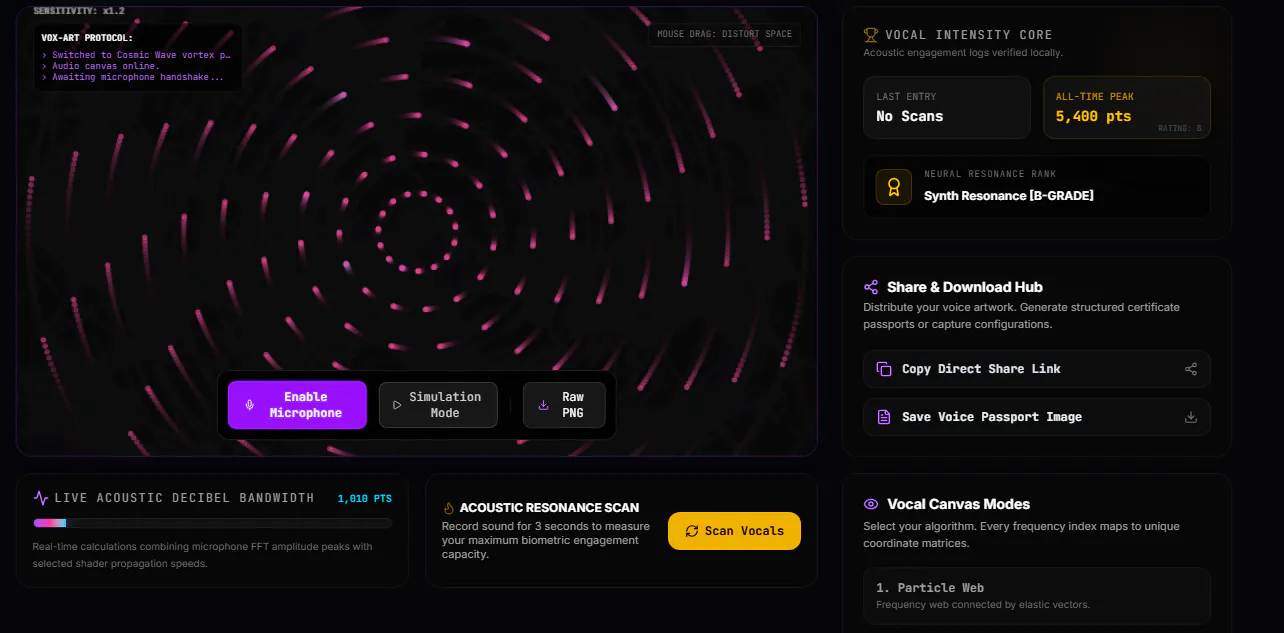Click the Vocal Canvas Modes heading
The width and height of the screenshot is (1284, 633).
point(958,505)
